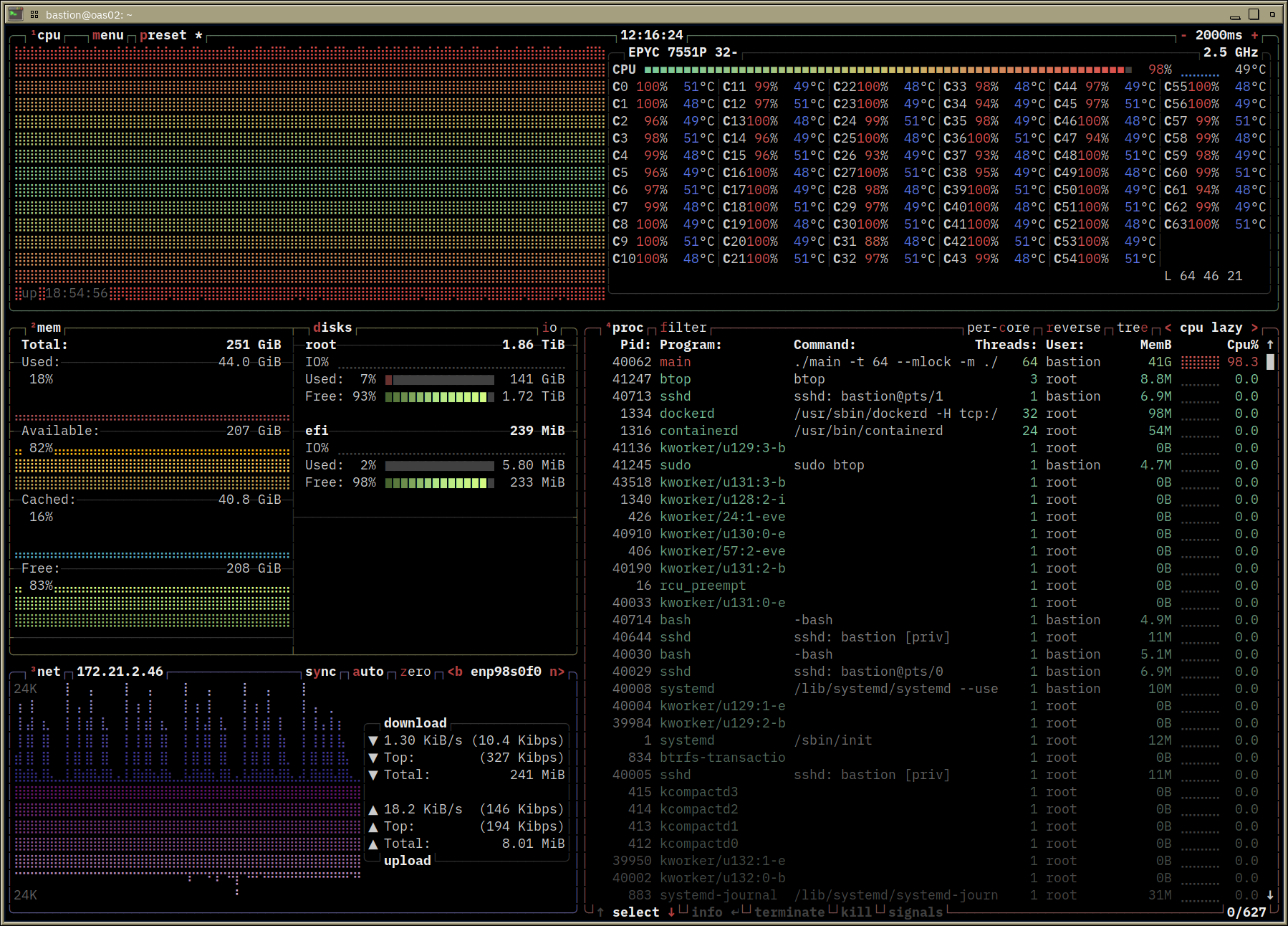Toggle net sync scaling
The width and height of the screenshot is (1288, 926).
(x=321, y=672)
